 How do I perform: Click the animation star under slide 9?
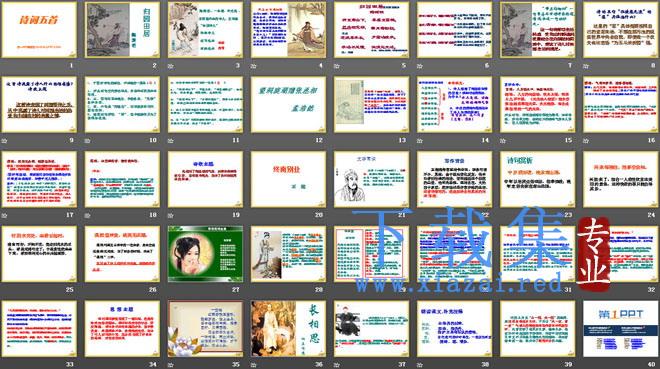[x=5, y=141]
